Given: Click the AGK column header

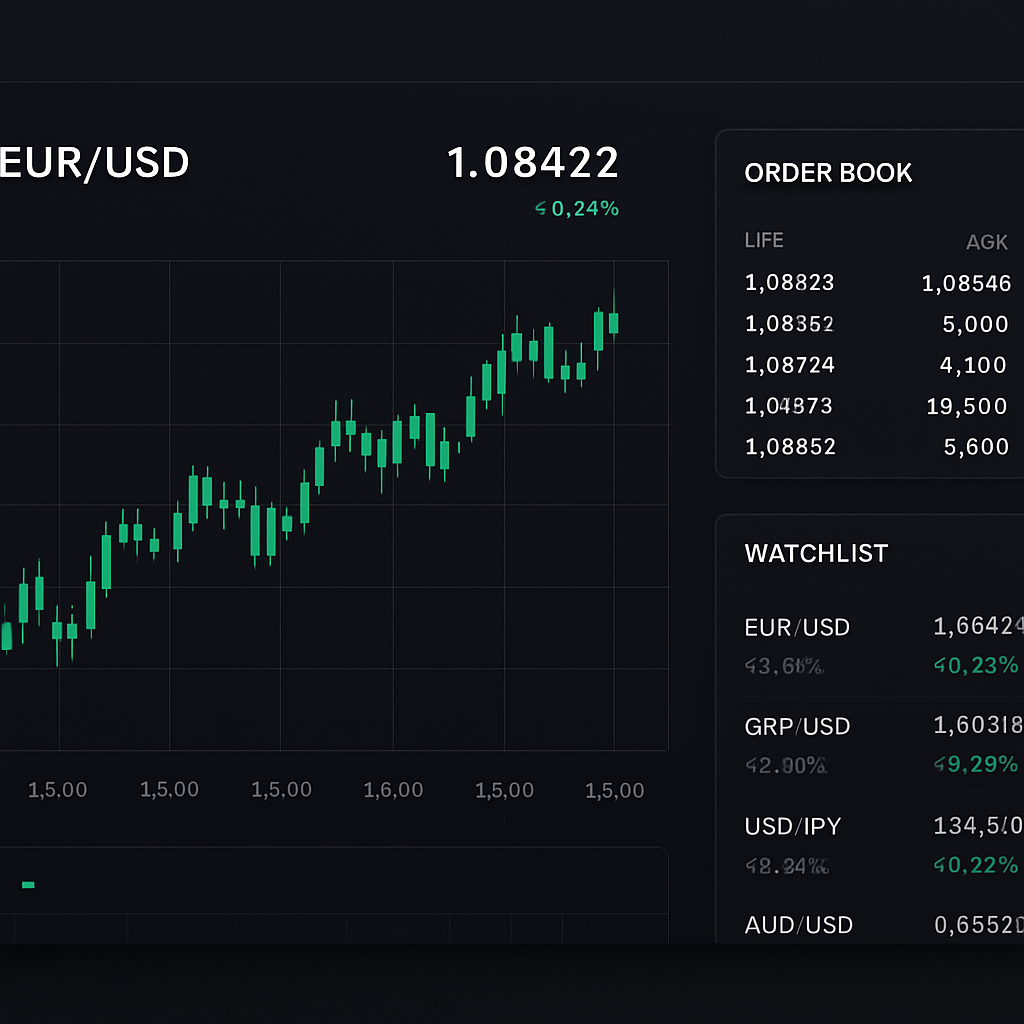Looking at the screenshot, I should click(x=986, y=242).
